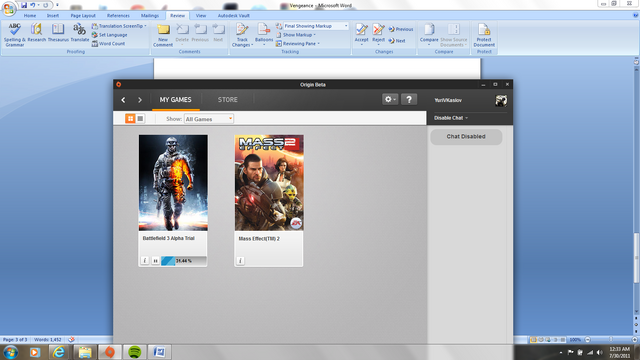
Task: Go to Previous comment in Comments group
Action: click(x=200, y=33)
